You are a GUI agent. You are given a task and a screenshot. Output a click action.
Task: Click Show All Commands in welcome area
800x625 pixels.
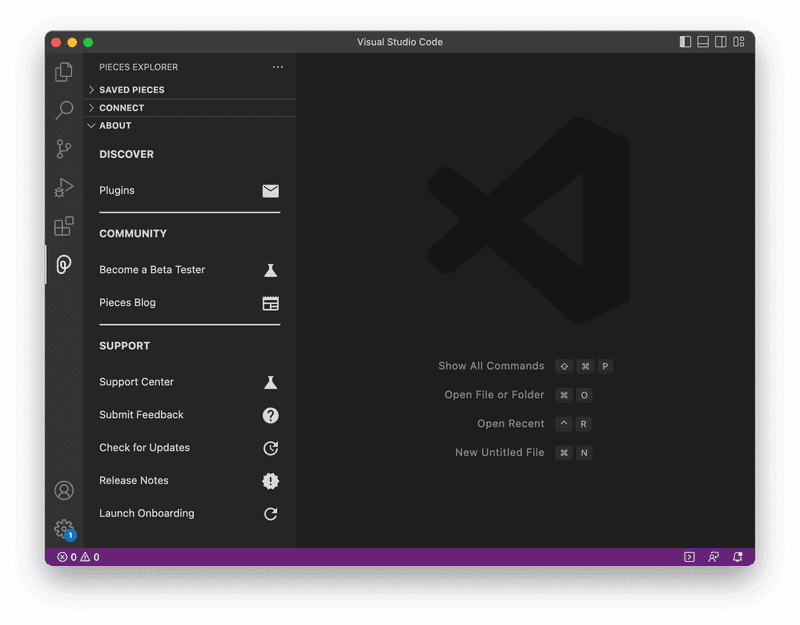coord(491,366)
